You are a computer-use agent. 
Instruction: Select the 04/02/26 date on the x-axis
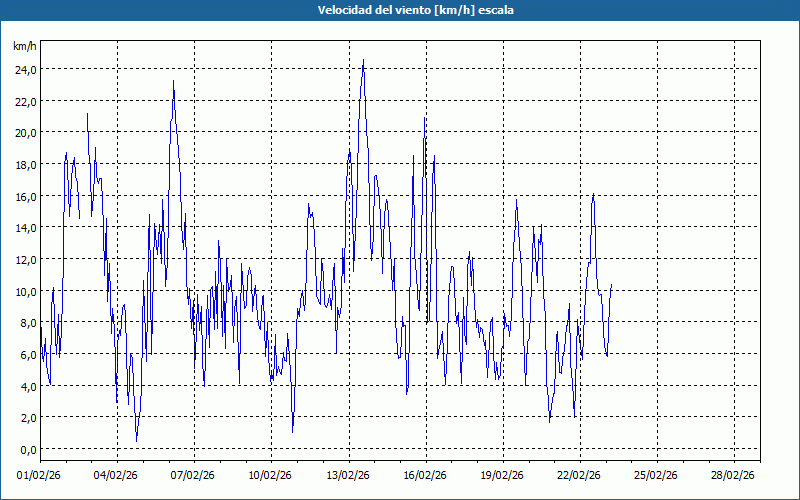coord(117,476)
